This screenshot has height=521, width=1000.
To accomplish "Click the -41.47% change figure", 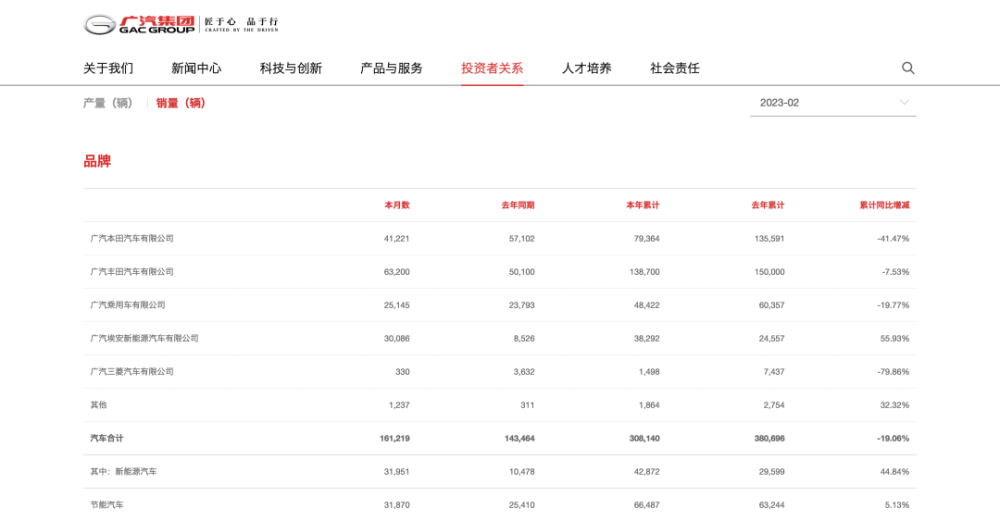I will (893, 238).
